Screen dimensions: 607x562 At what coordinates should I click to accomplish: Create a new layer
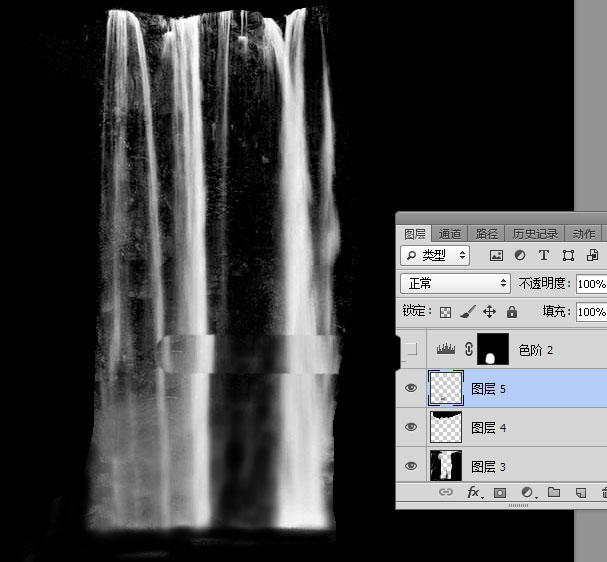pyautogui.click(x=579, y=493)
